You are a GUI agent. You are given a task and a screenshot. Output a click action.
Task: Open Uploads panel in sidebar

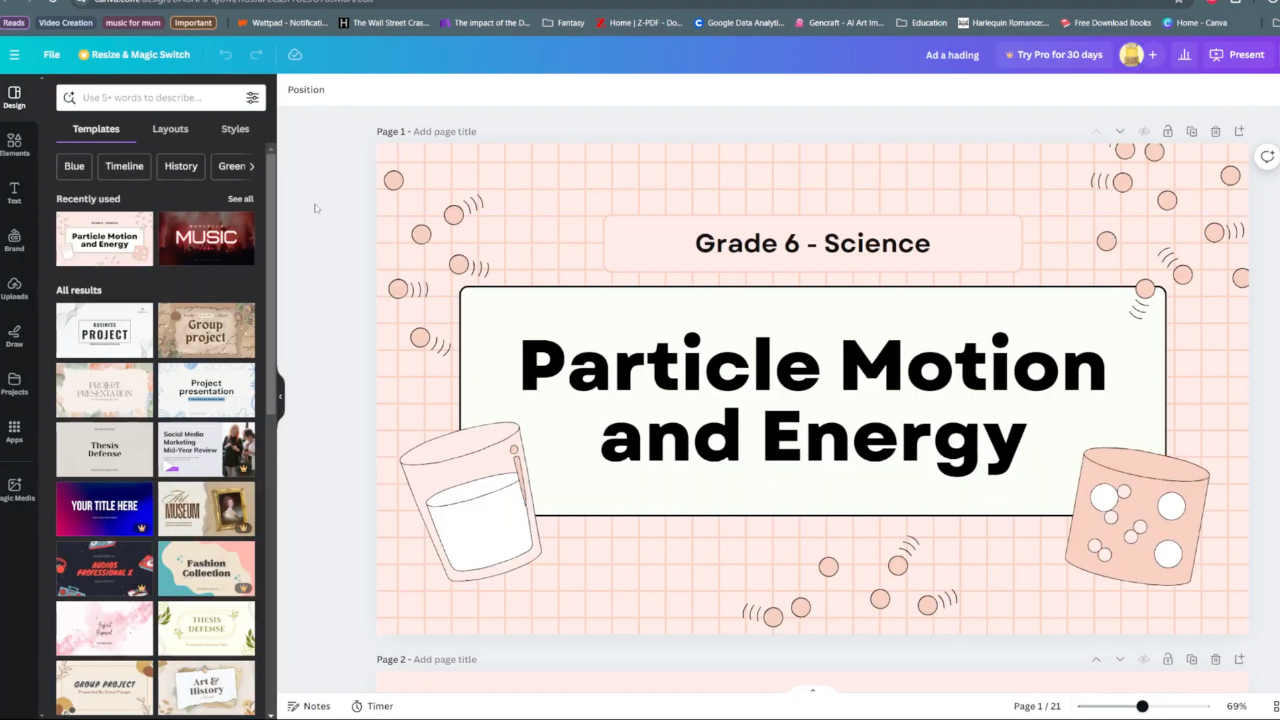pyautogui.click(x=14, y=289)
